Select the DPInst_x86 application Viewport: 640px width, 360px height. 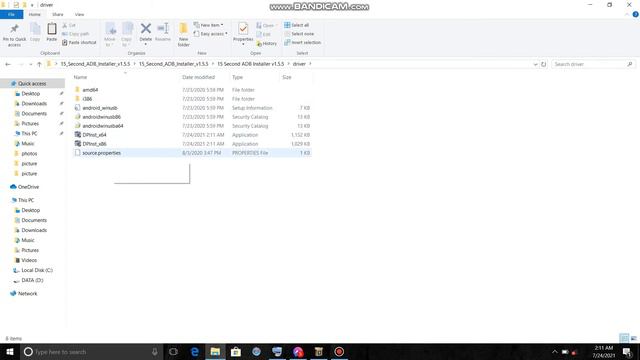click(x=94, y=144)
